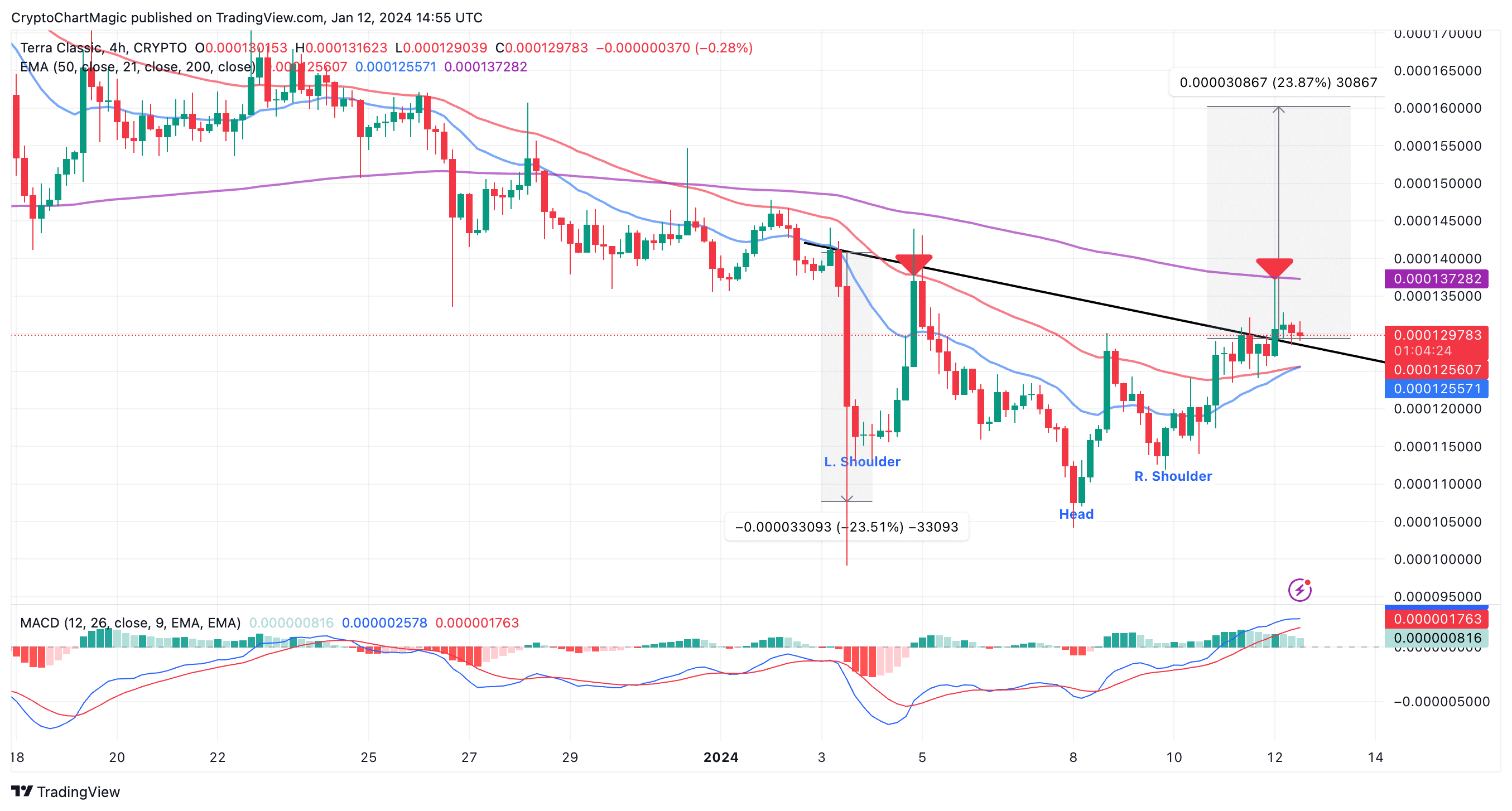Image resolution: width=1512 pixels, height=811 pixels.
Task: Click the MACD line value 0.000002578 in the legend
Action: pyautogui.click(x=384, y=622)
